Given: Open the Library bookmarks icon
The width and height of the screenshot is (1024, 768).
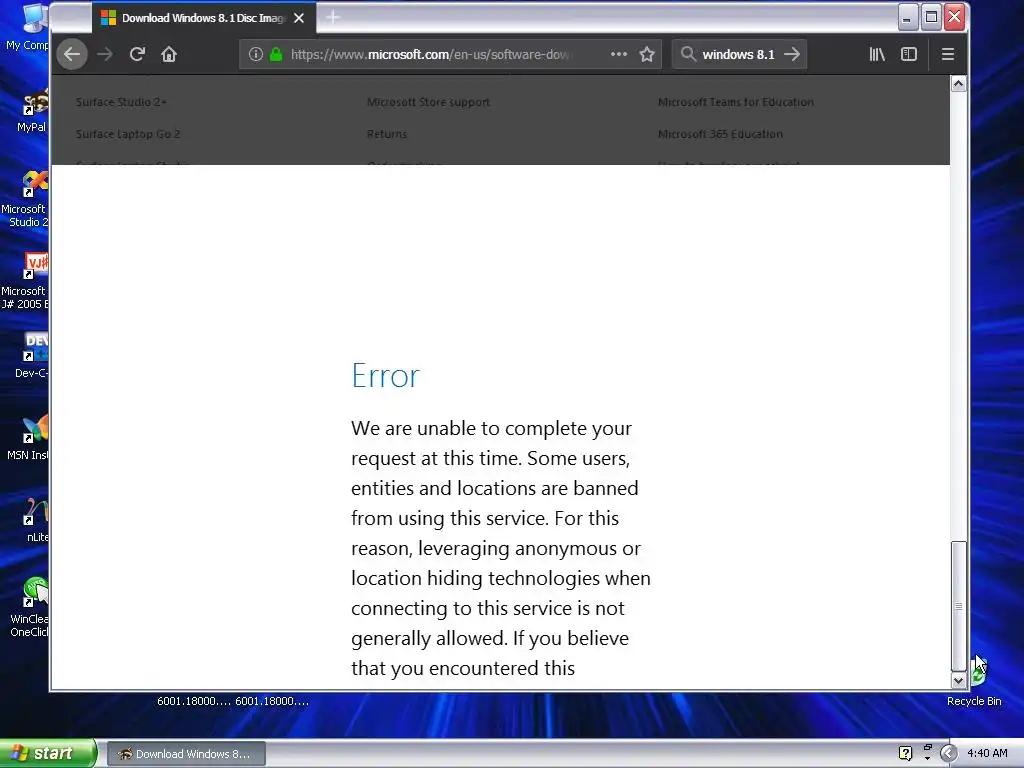Looking at the screenshot, I should 877,54.
